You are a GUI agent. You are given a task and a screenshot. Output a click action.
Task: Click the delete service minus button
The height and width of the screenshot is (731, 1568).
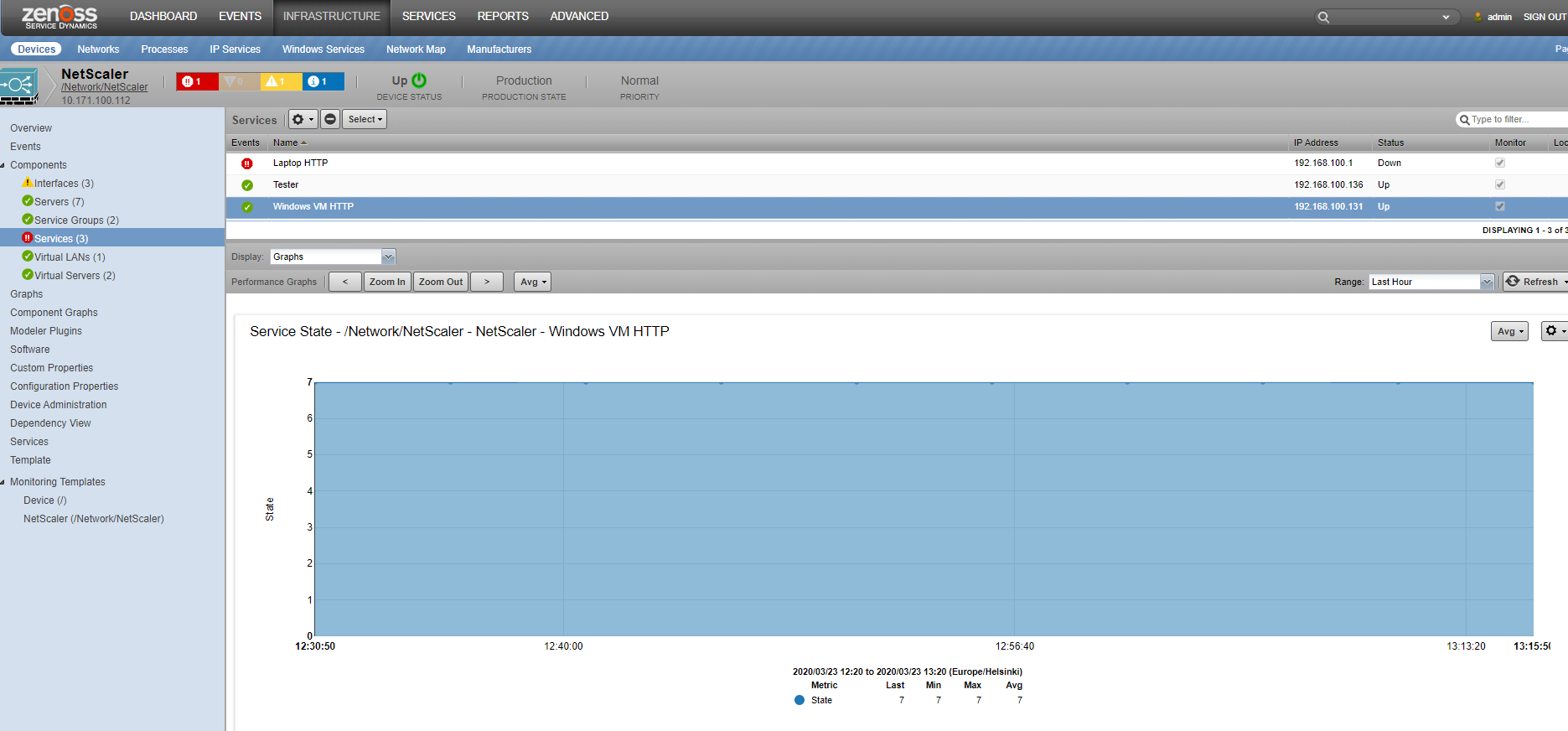coord(330,120)
